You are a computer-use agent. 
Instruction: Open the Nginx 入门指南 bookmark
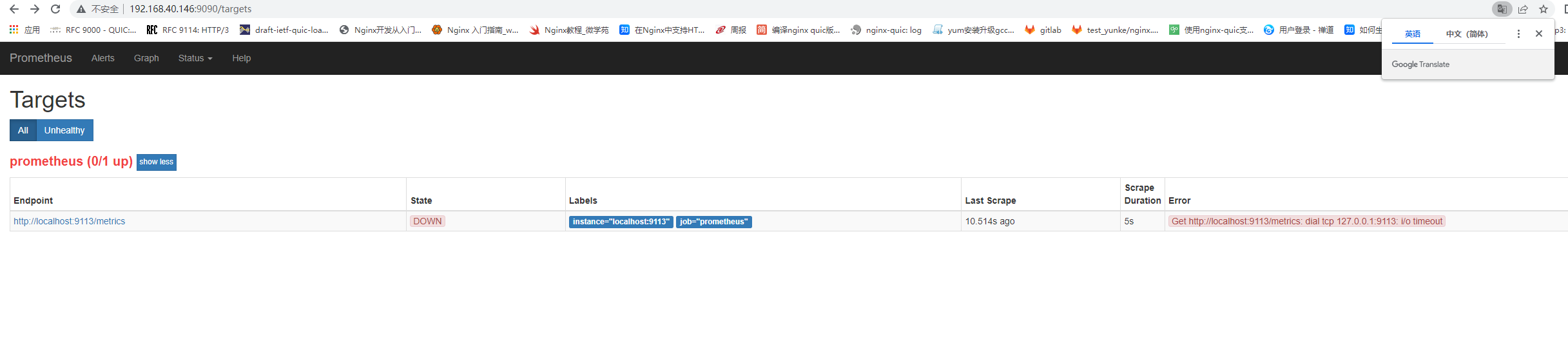click(x=475, y=30)
